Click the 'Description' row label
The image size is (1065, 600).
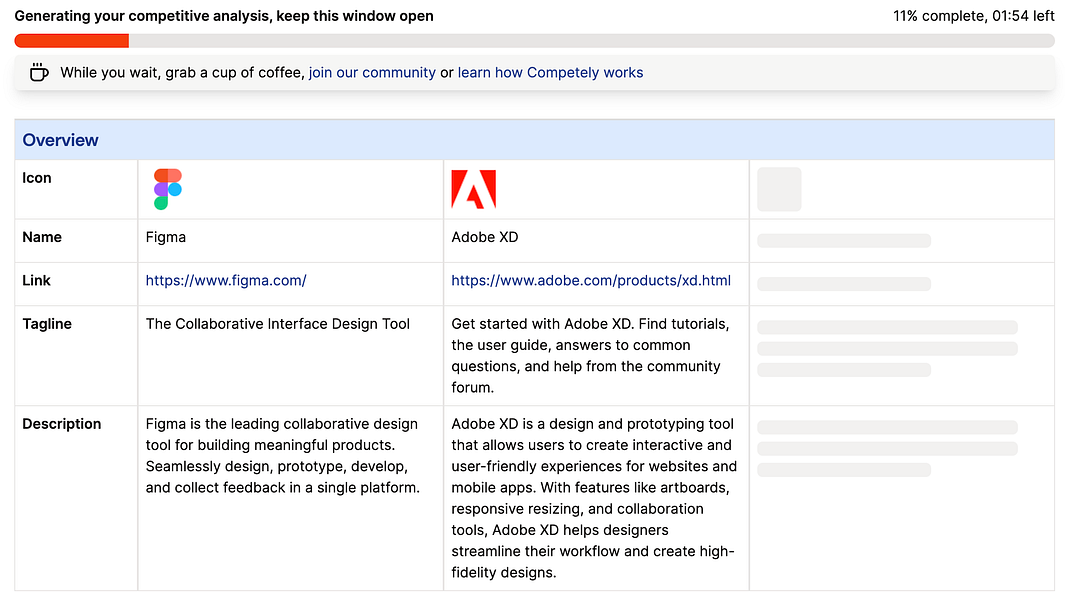coord(62,424)
